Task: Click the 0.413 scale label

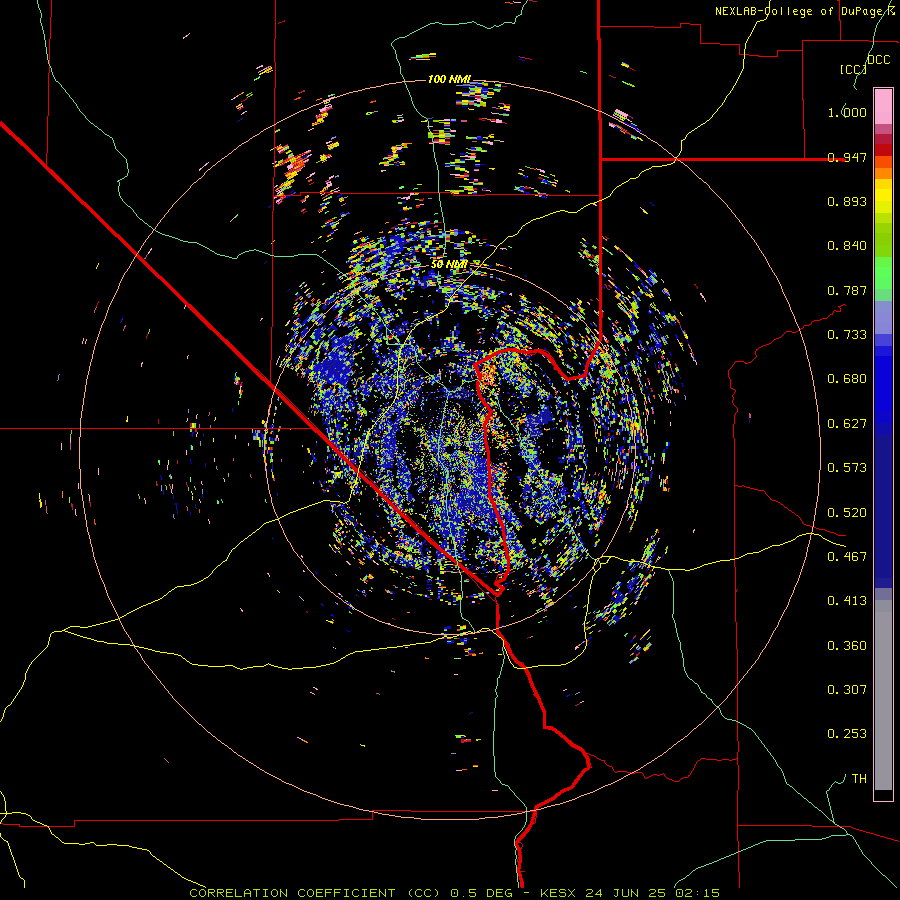Action: click(x=847, y=601)
